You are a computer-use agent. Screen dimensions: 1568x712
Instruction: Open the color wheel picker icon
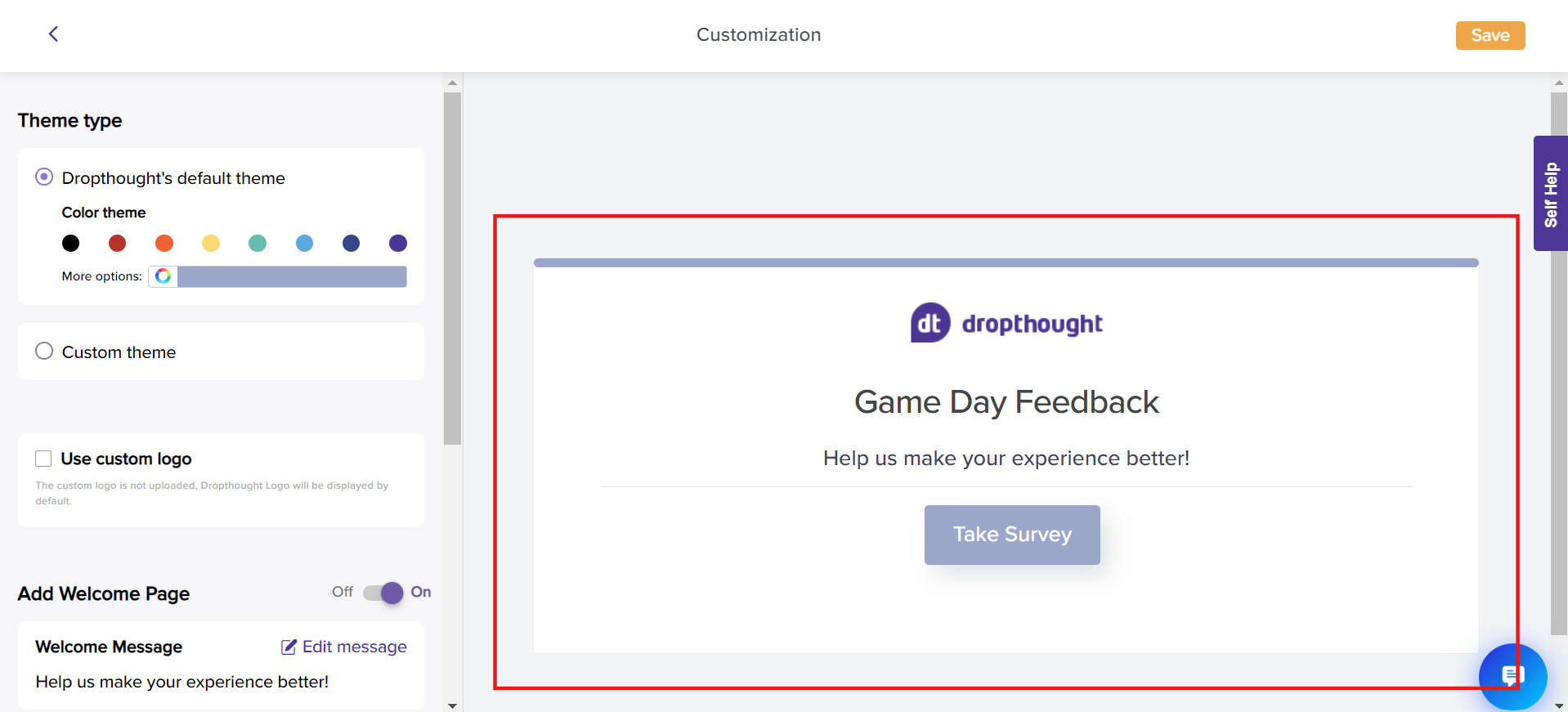[x=164, y=276]
